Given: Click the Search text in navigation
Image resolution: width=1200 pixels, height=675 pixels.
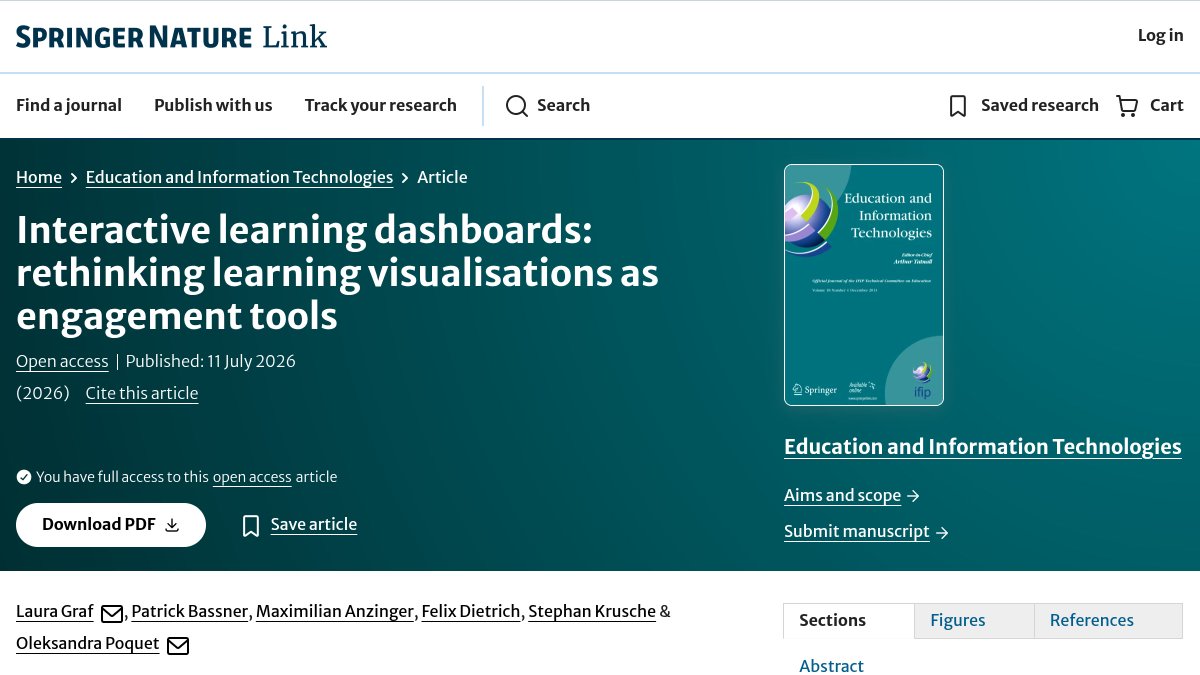Looking at the screenshot, I should [563, 105].
